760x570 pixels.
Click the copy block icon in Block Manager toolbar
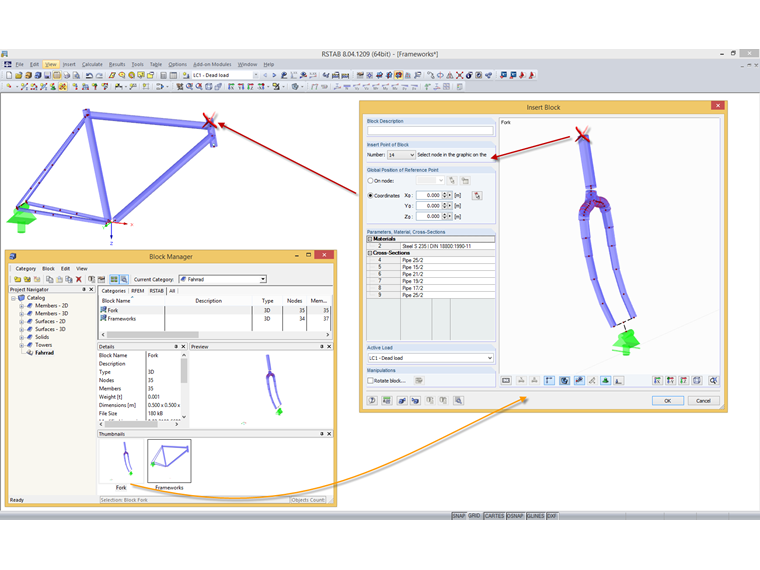coord(49,279)
